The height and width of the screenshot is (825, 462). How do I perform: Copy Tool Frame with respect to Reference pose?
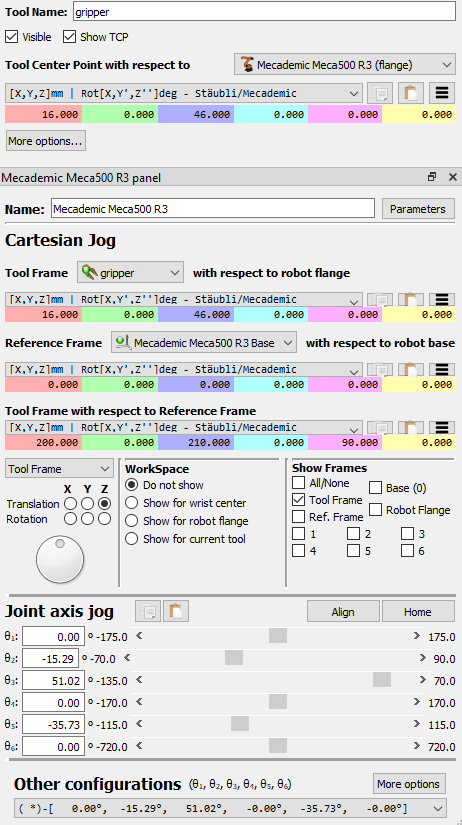pyautogui.click(x=380, y=427)
